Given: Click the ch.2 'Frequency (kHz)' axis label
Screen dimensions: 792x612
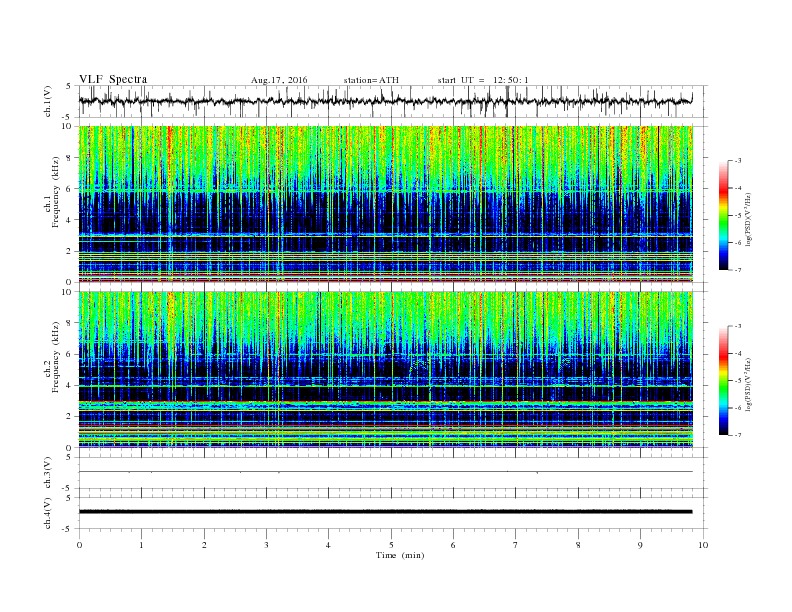Looking at the screenshot, I should pyautogui.click(x=56, y=357).
